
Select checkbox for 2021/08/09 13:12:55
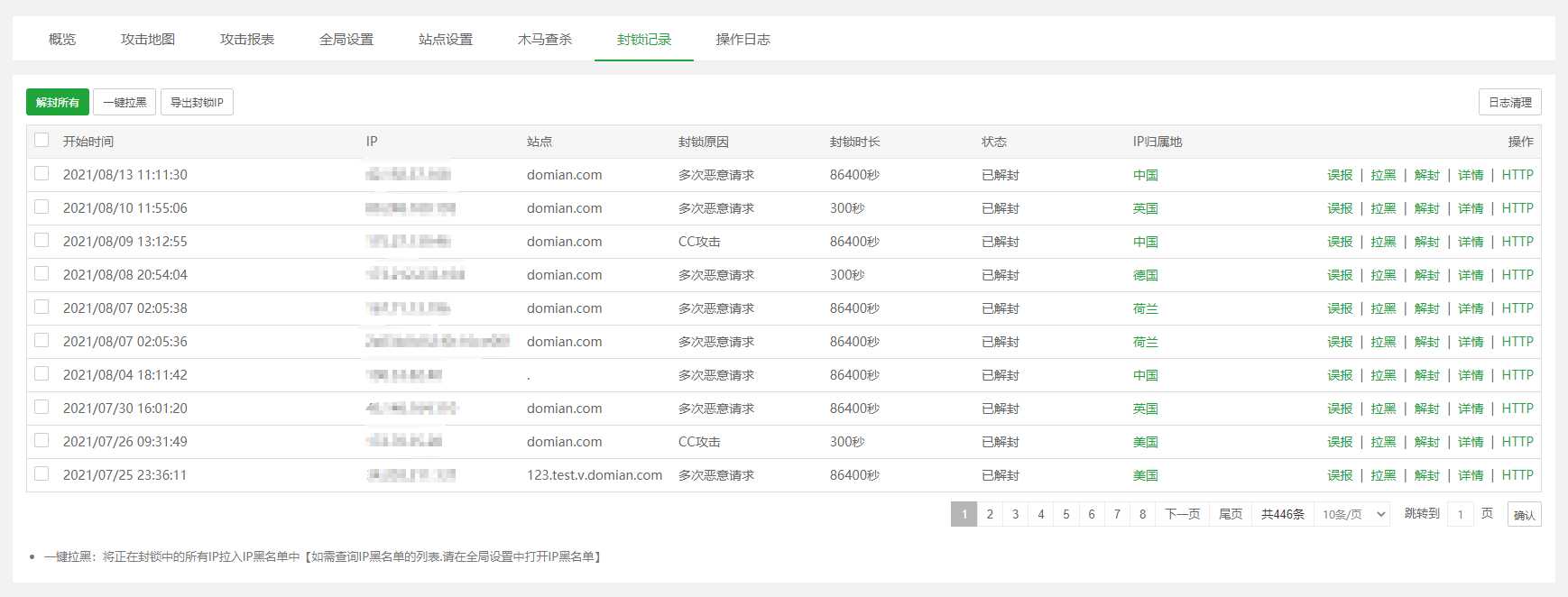[42, 240]
